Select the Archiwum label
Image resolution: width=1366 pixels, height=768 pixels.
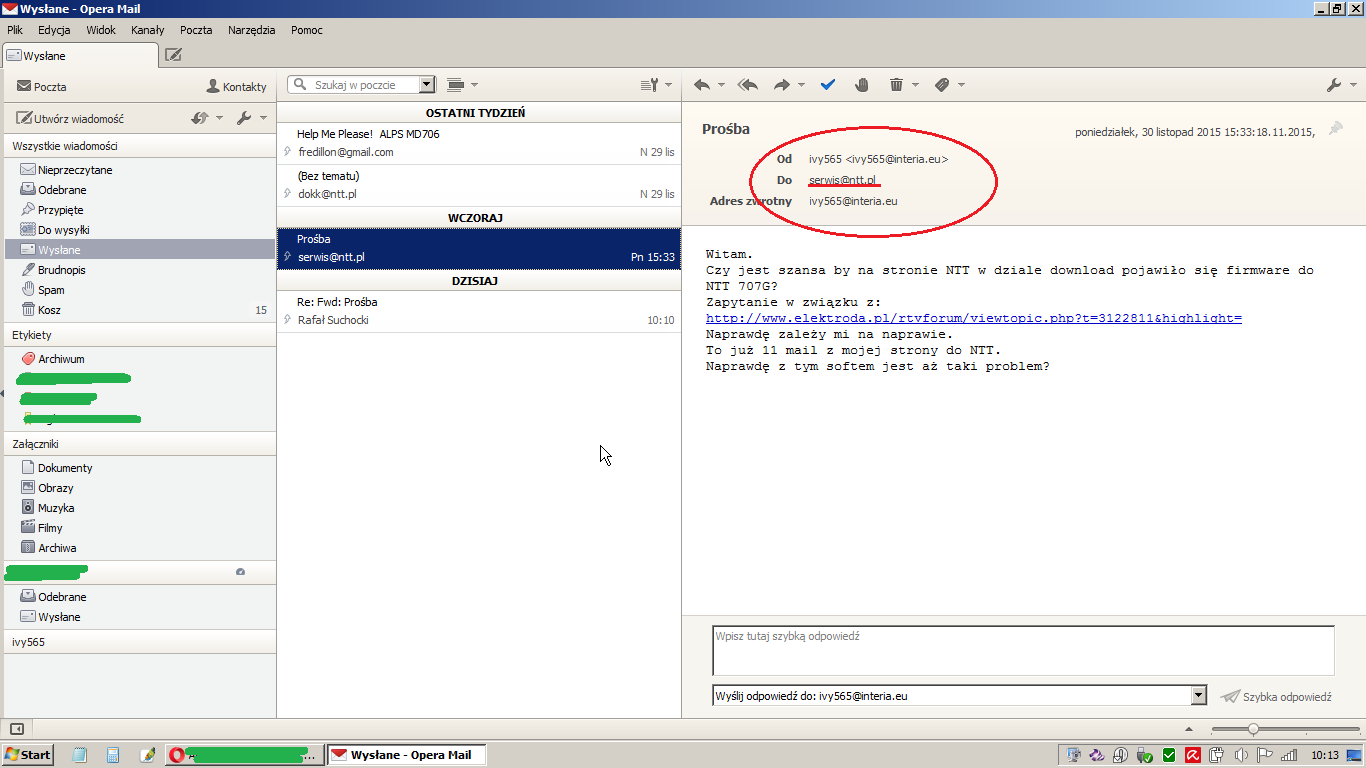140,359
